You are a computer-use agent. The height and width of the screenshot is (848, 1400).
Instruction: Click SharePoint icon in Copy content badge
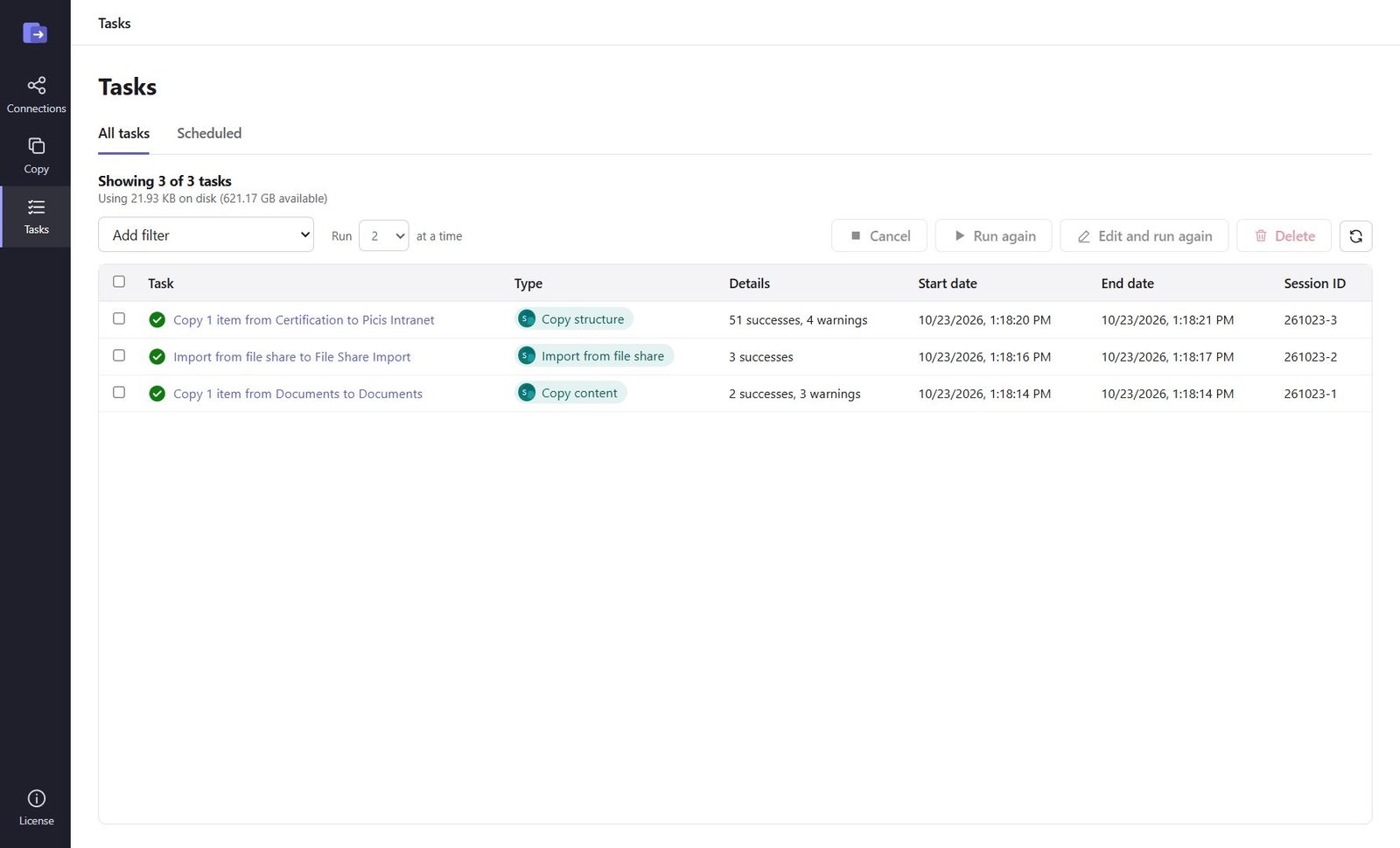pos(527,393)
